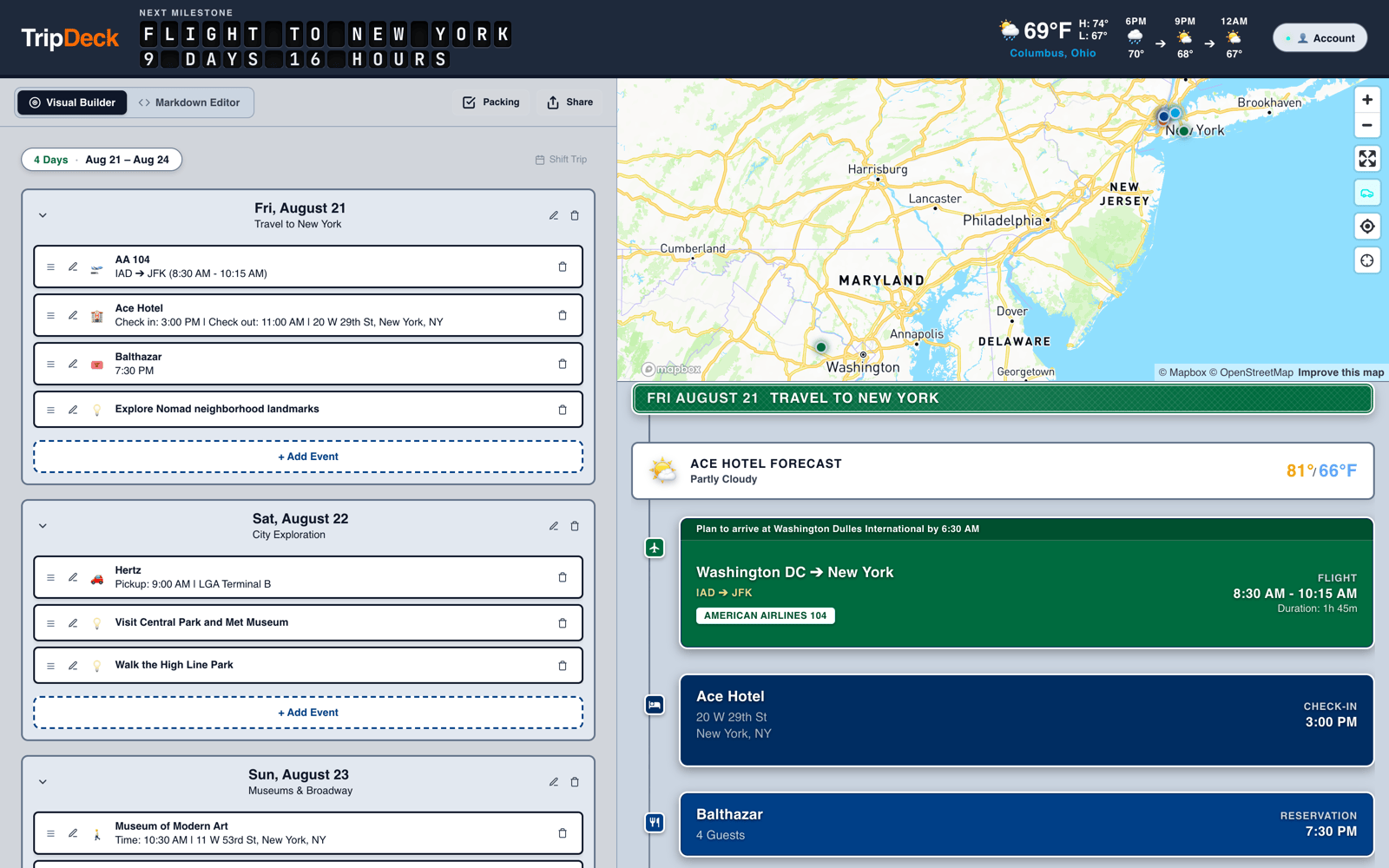This screenshot has width=1389, height=868.
Task: Click the crosshair recenter map icon
Action: pos(1367,260)
